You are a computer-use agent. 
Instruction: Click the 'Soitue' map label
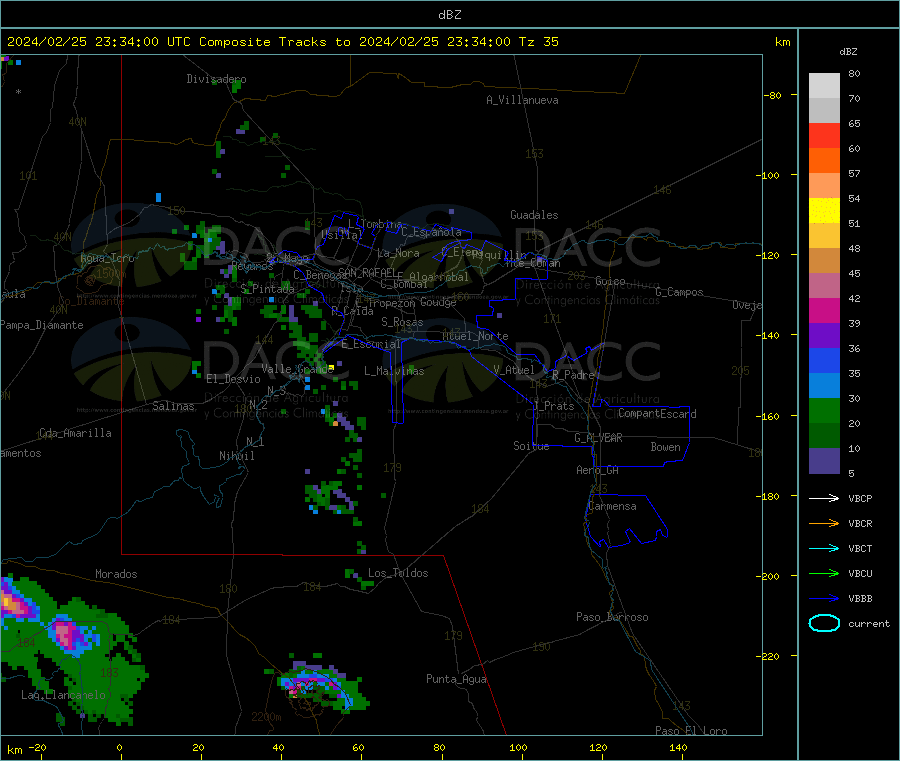(532, 446)
